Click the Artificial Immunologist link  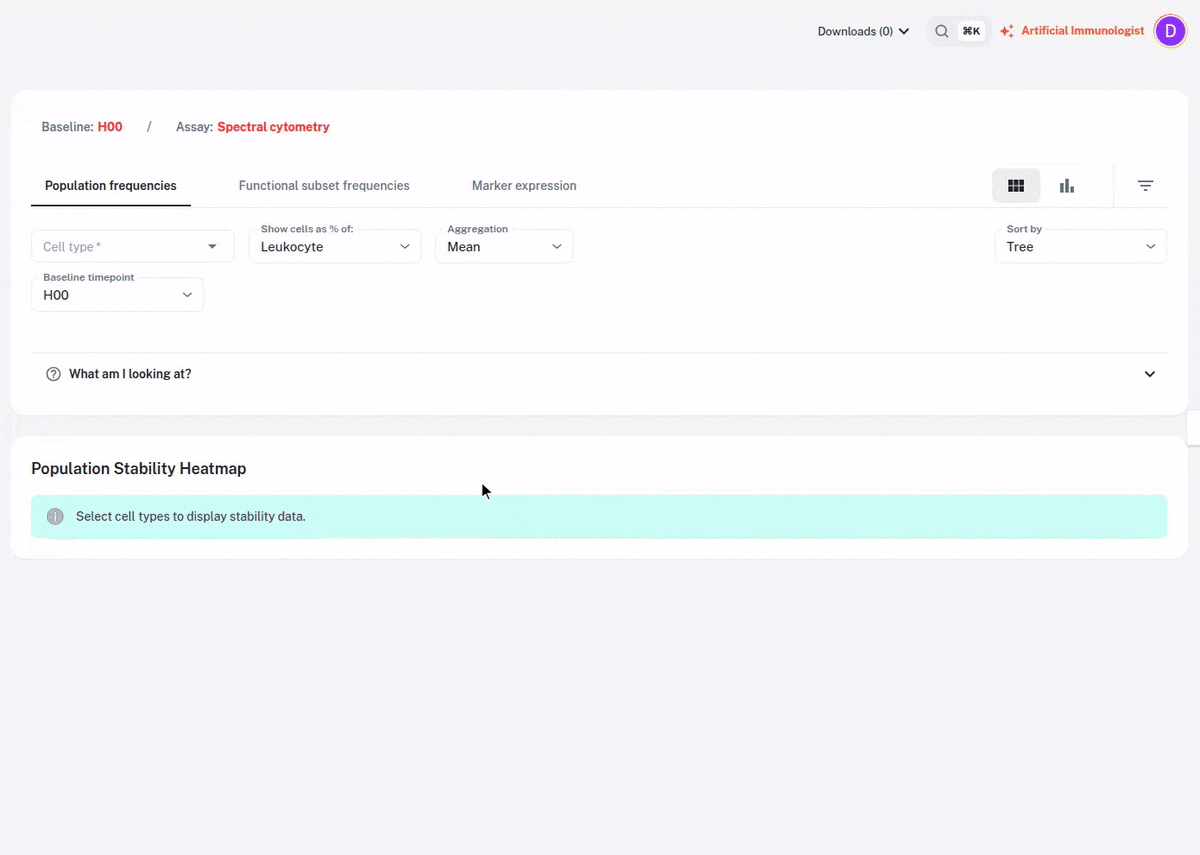1083,31
